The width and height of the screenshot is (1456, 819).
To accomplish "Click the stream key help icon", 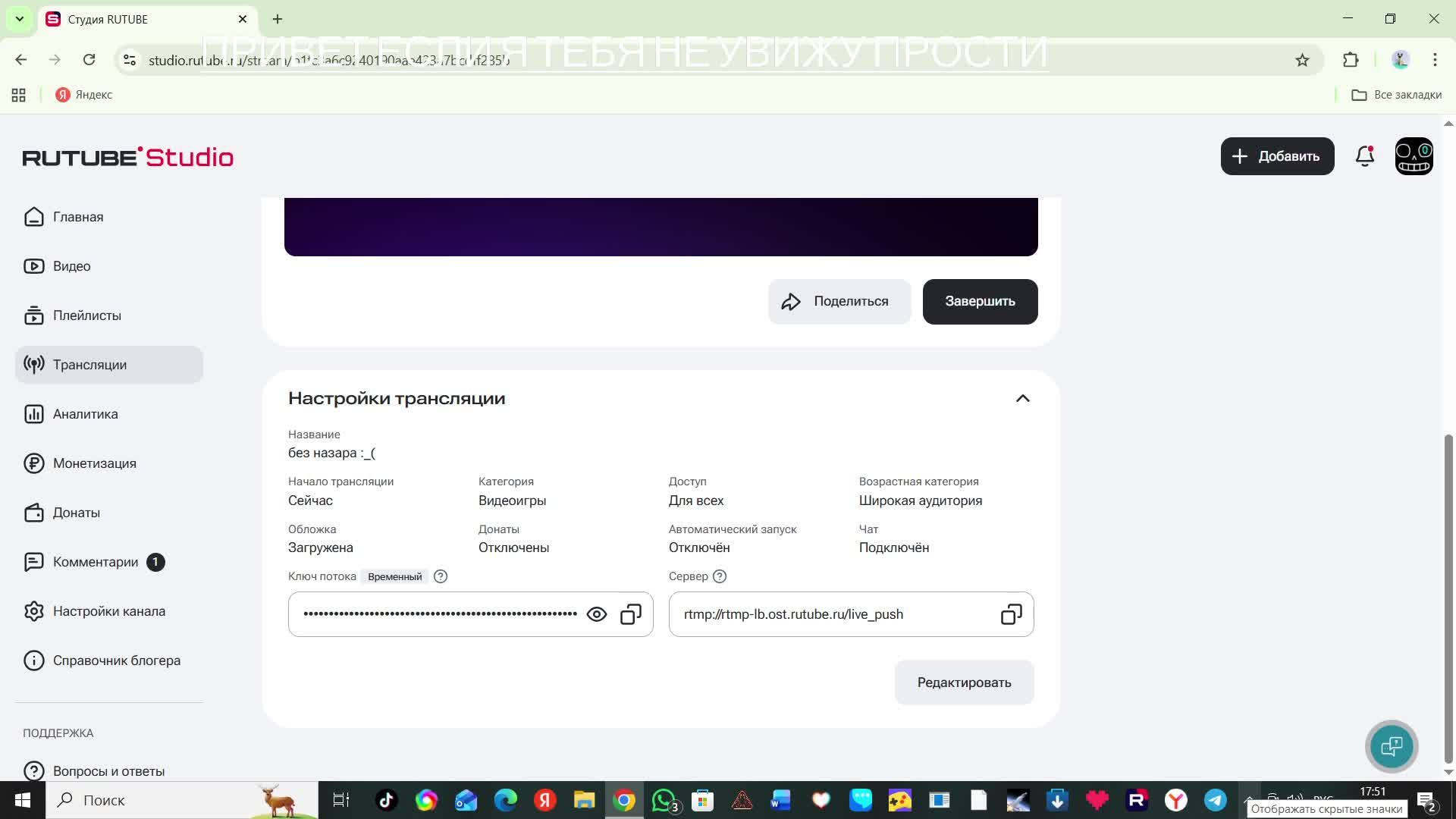I will click(441, 576).
